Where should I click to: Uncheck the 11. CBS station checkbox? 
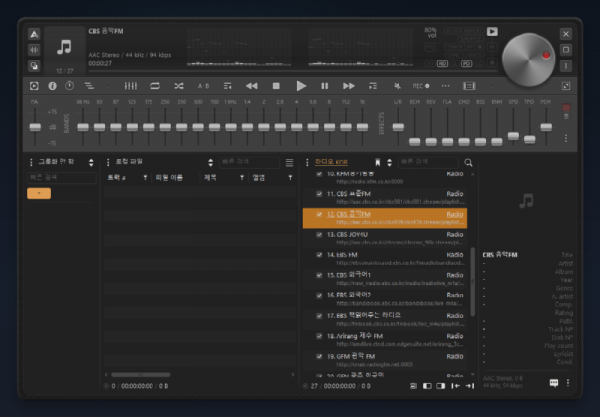pyautogui.click(x=319, y=194)
